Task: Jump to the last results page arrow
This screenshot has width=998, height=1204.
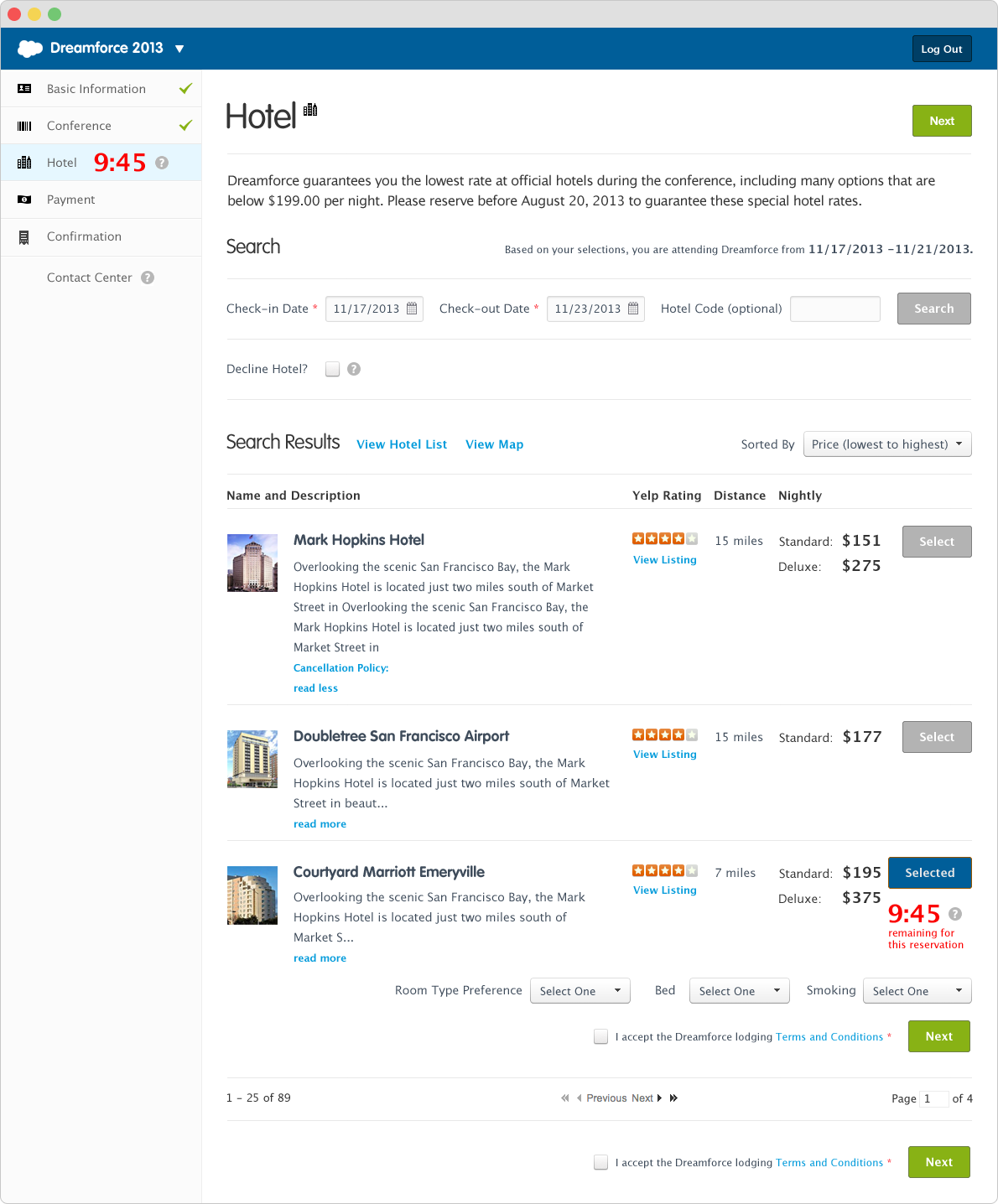Action: click(x=673, y=1098)
